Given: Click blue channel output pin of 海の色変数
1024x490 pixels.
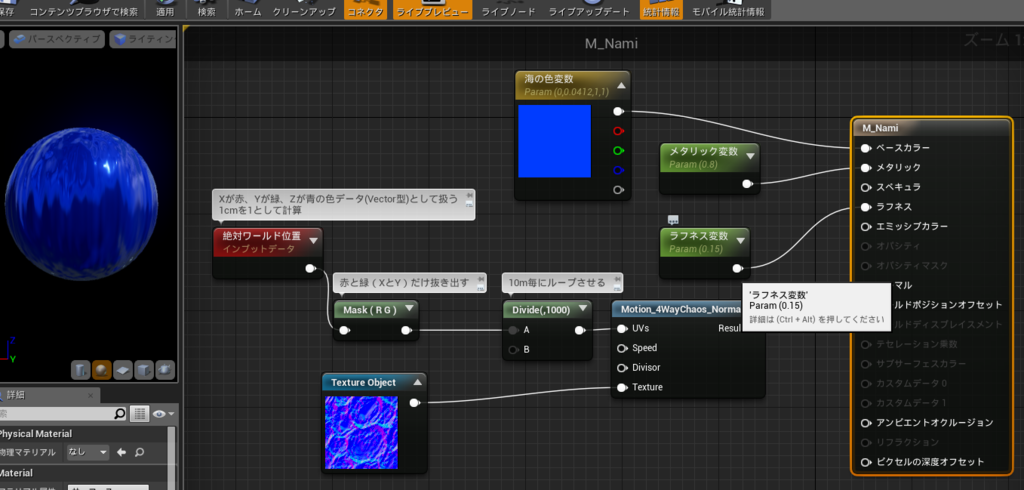Looking at the screenshot, I should tap(618, 171).
